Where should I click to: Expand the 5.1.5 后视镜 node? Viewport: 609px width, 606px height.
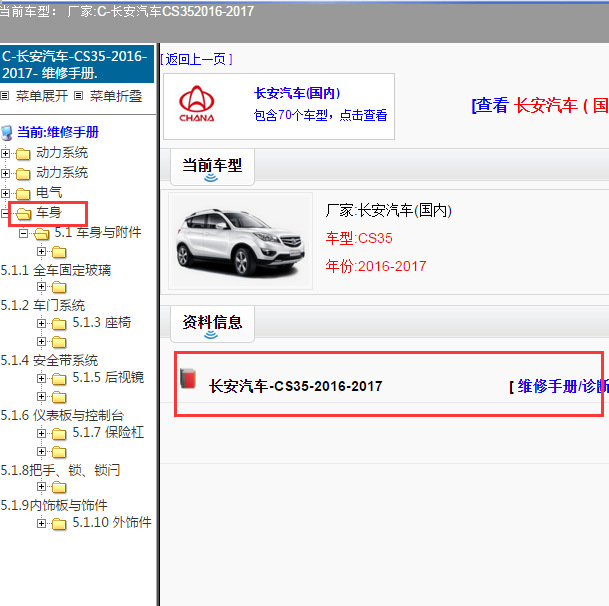coord(42,378)
